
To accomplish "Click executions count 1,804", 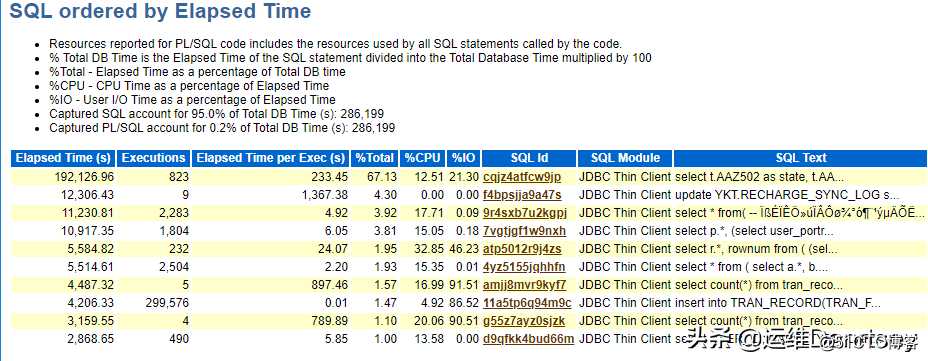I will [174, 231].
